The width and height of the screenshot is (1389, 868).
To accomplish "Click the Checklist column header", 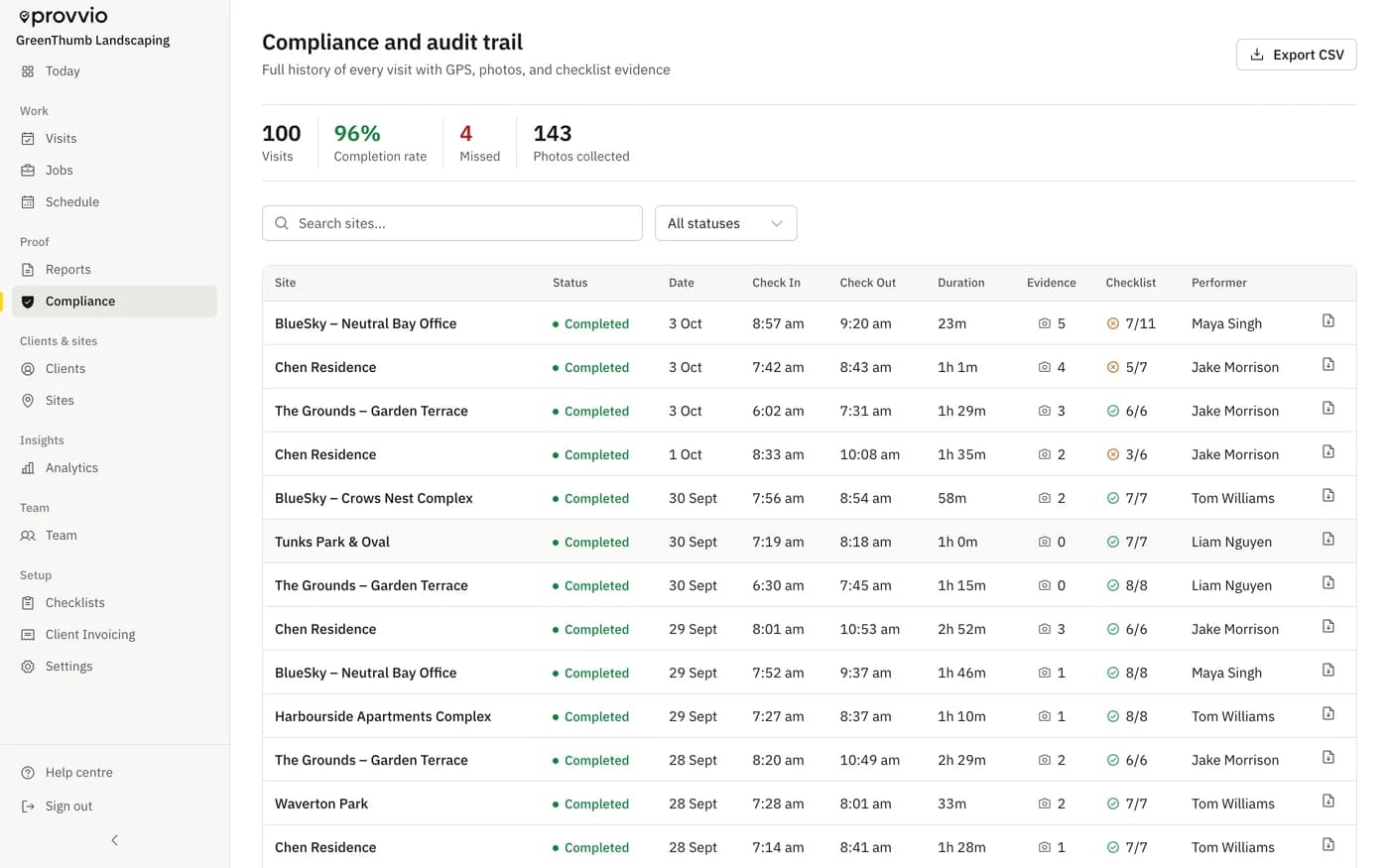I will [x=1131, y=283].
